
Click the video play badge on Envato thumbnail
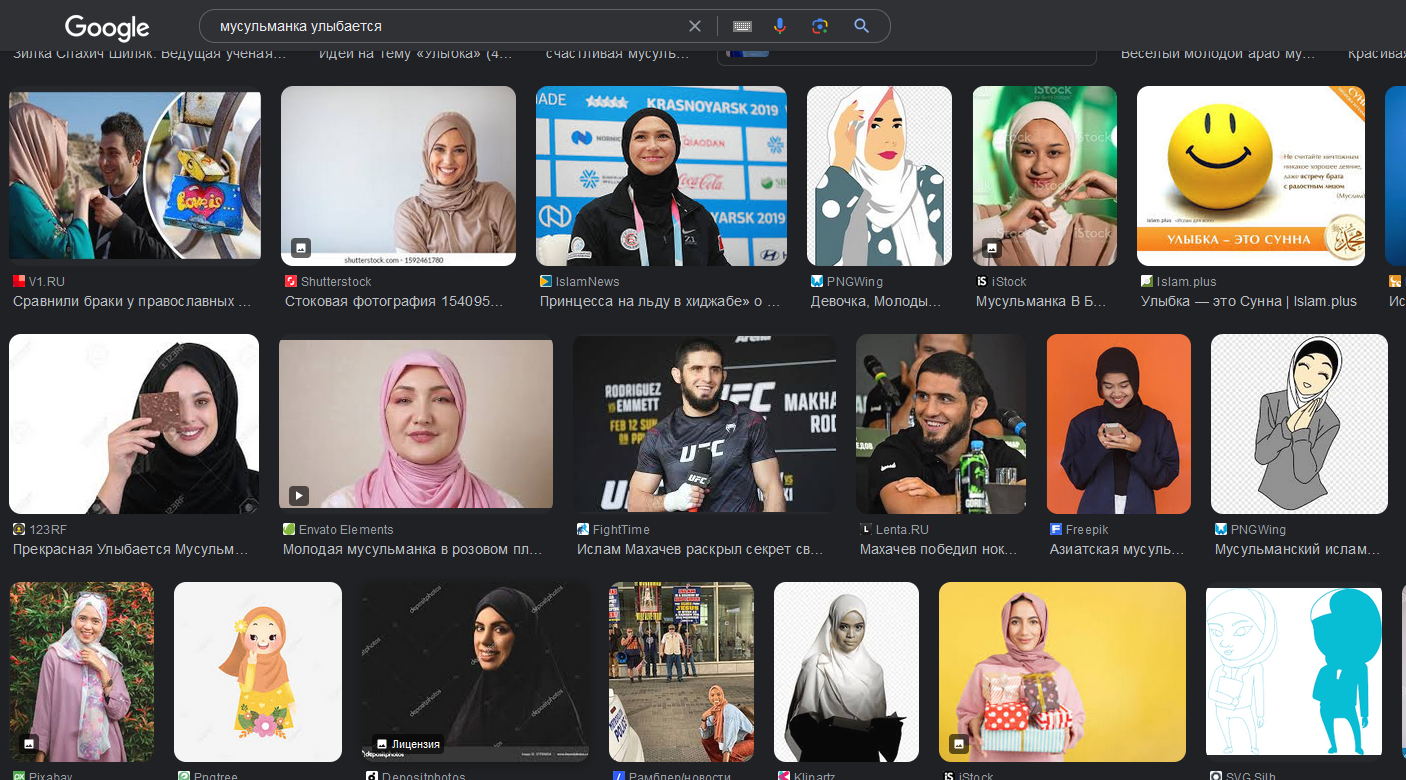pyautogui.click(x=299, y=495)
